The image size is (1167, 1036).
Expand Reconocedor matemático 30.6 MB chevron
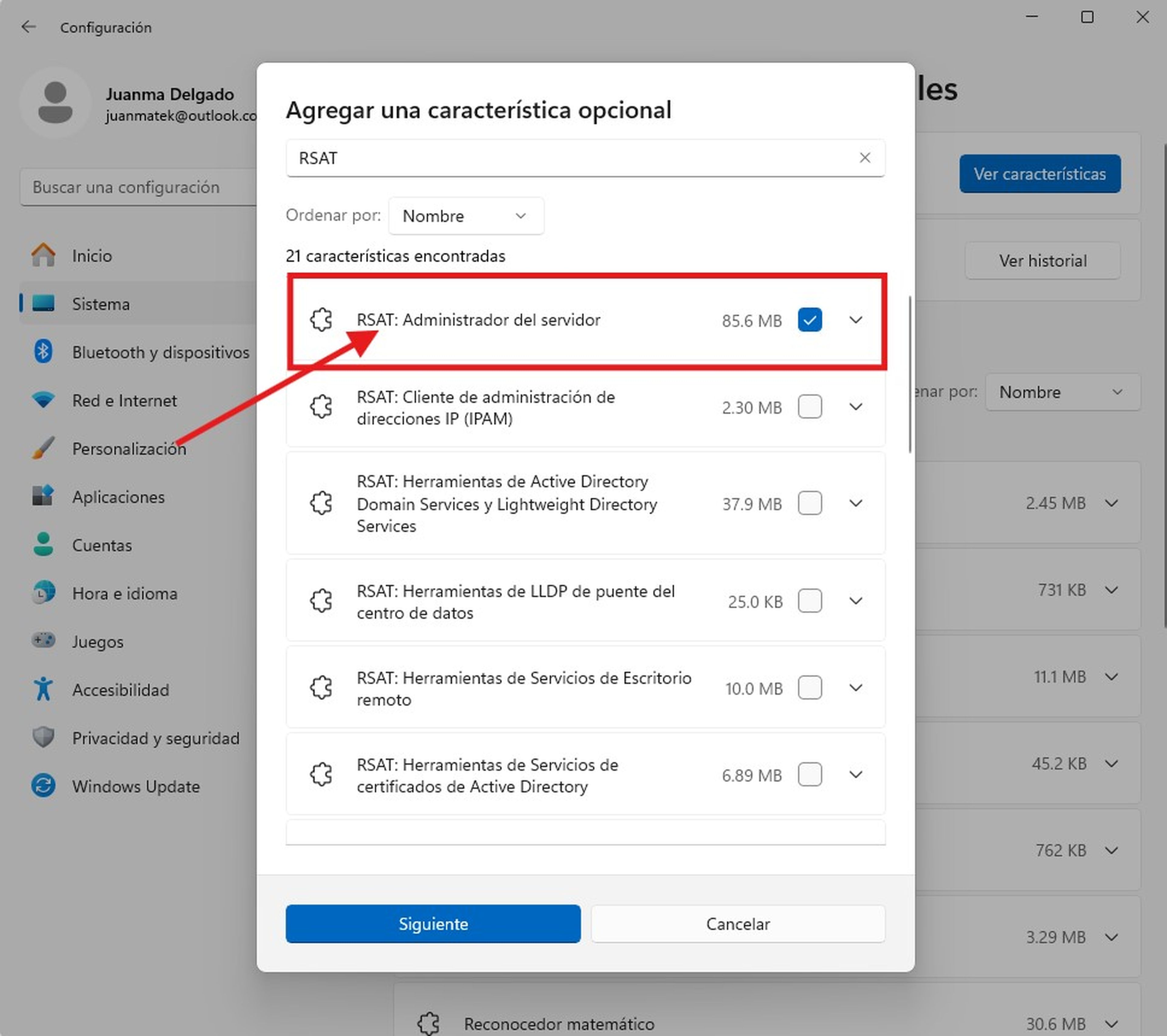point(1111,1024)
